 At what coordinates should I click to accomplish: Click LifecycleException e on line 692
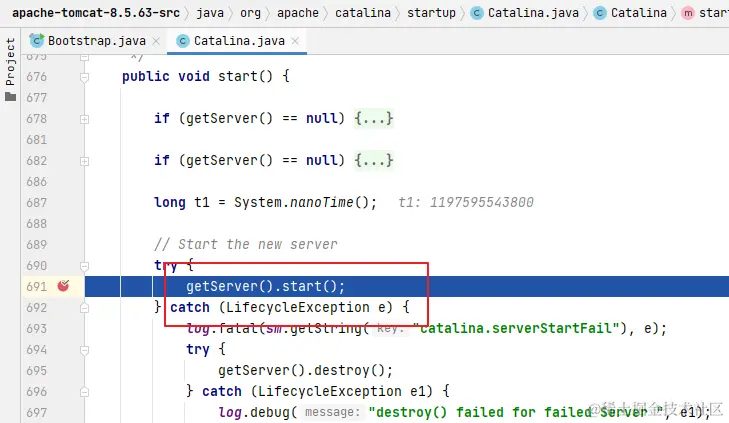point(306,307)
